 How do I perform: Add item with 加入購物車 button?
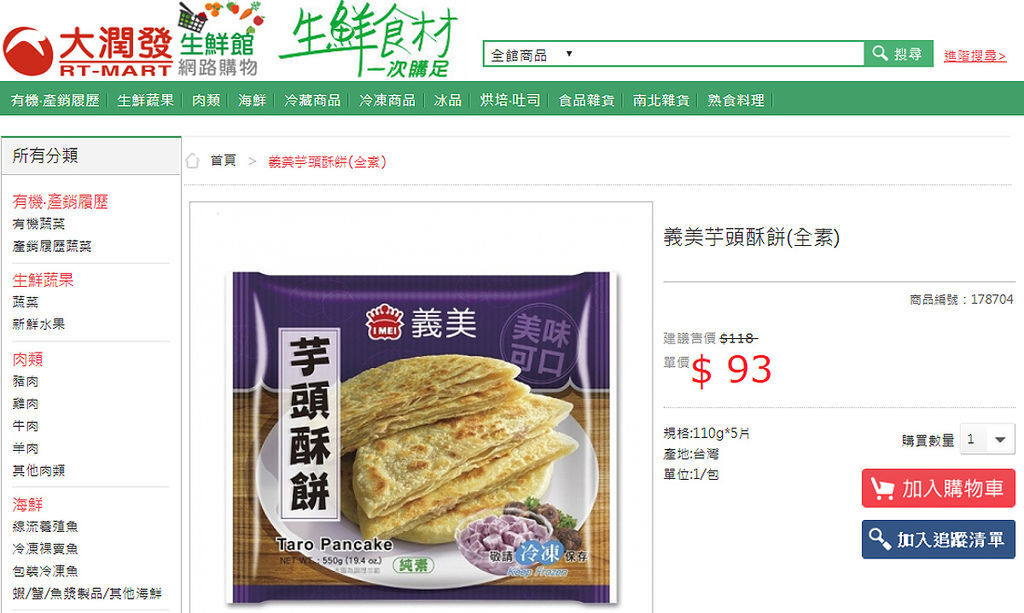click(938, 488)
